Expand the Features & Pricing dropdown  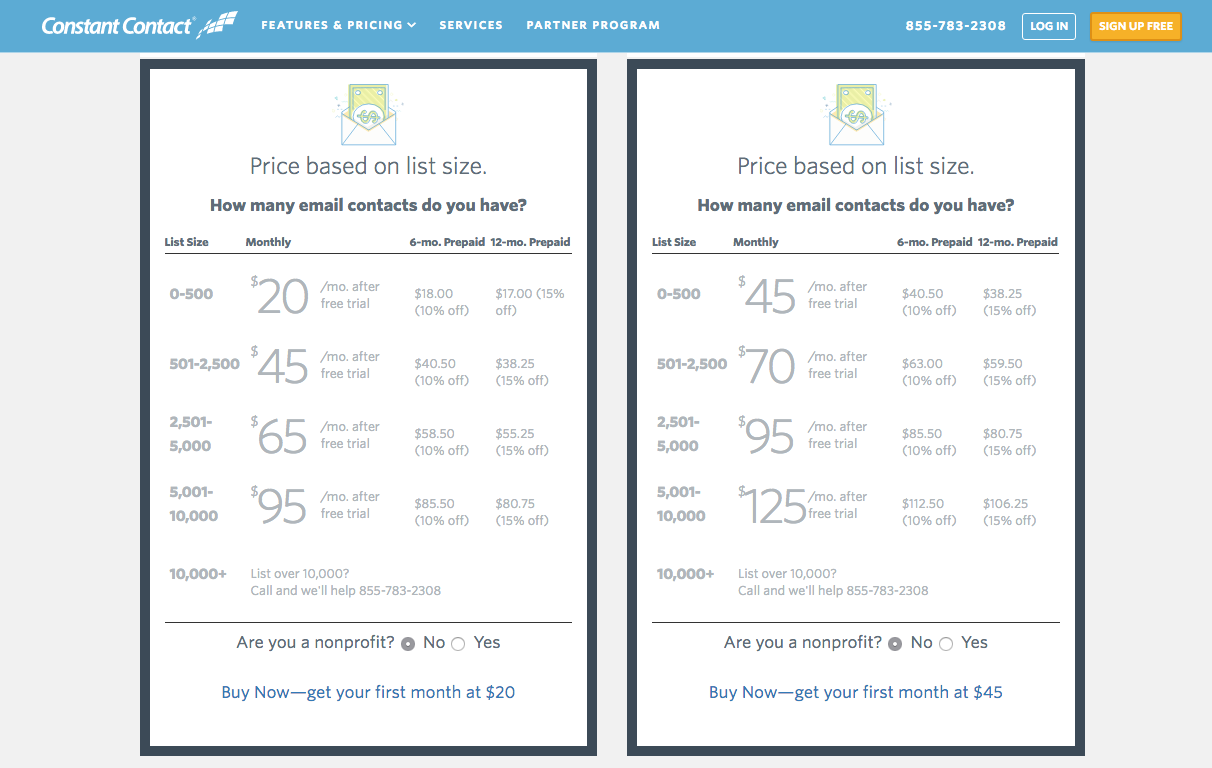click(338, 25)
